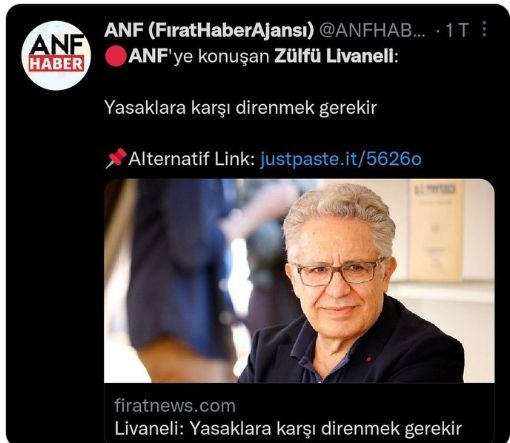The image size is (510, 443).
Task: Select the bold Zülfü Livaneli text
Action: tap(334, 56)
